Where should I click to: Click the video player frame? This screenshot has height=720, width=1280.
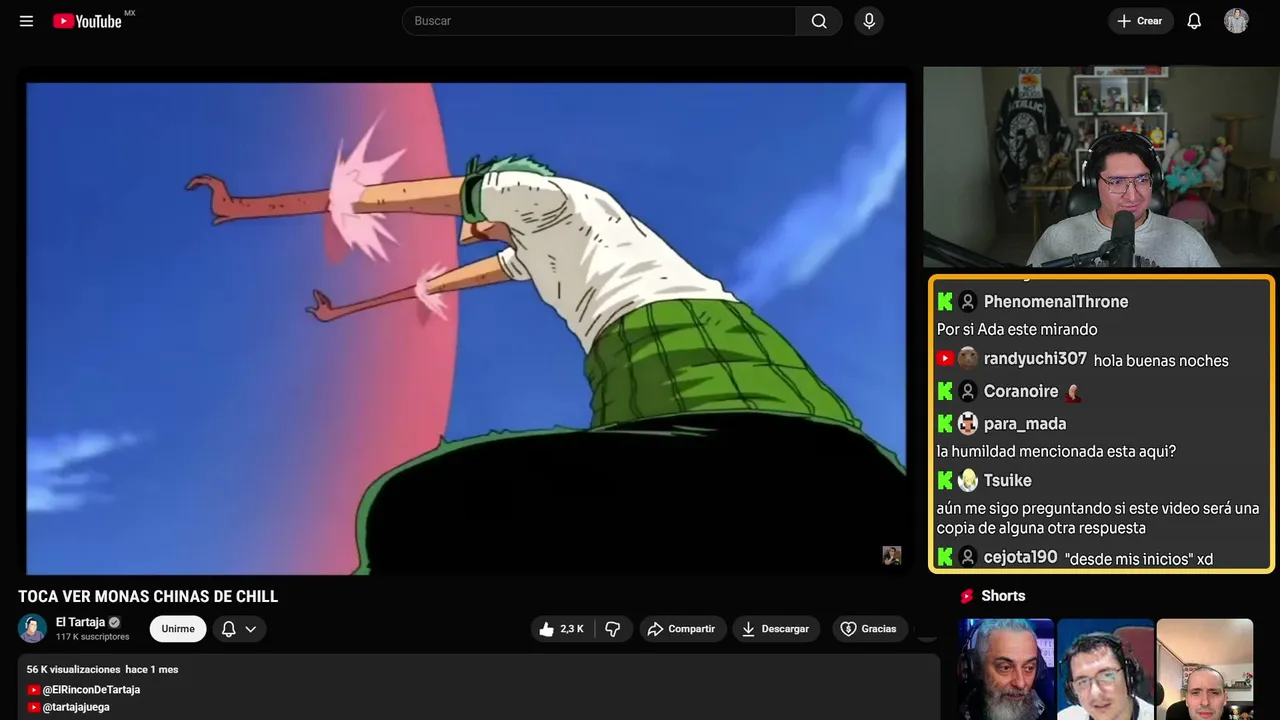466,328
